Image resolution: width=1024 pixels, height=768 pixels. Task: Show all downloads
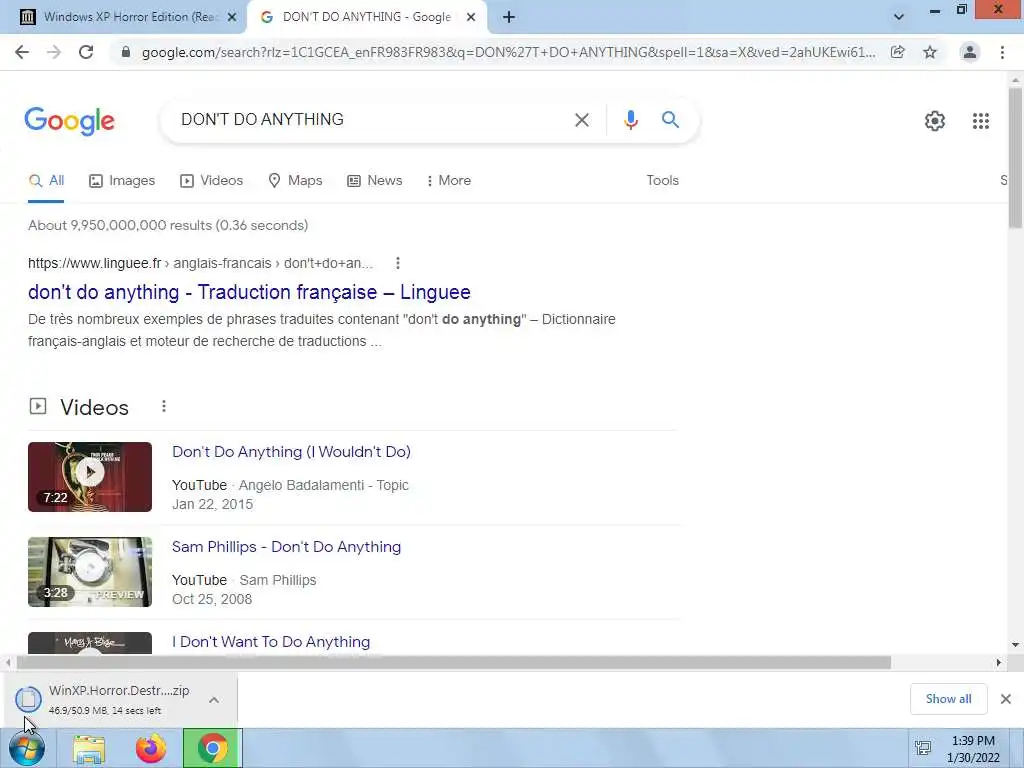point(948,699)
